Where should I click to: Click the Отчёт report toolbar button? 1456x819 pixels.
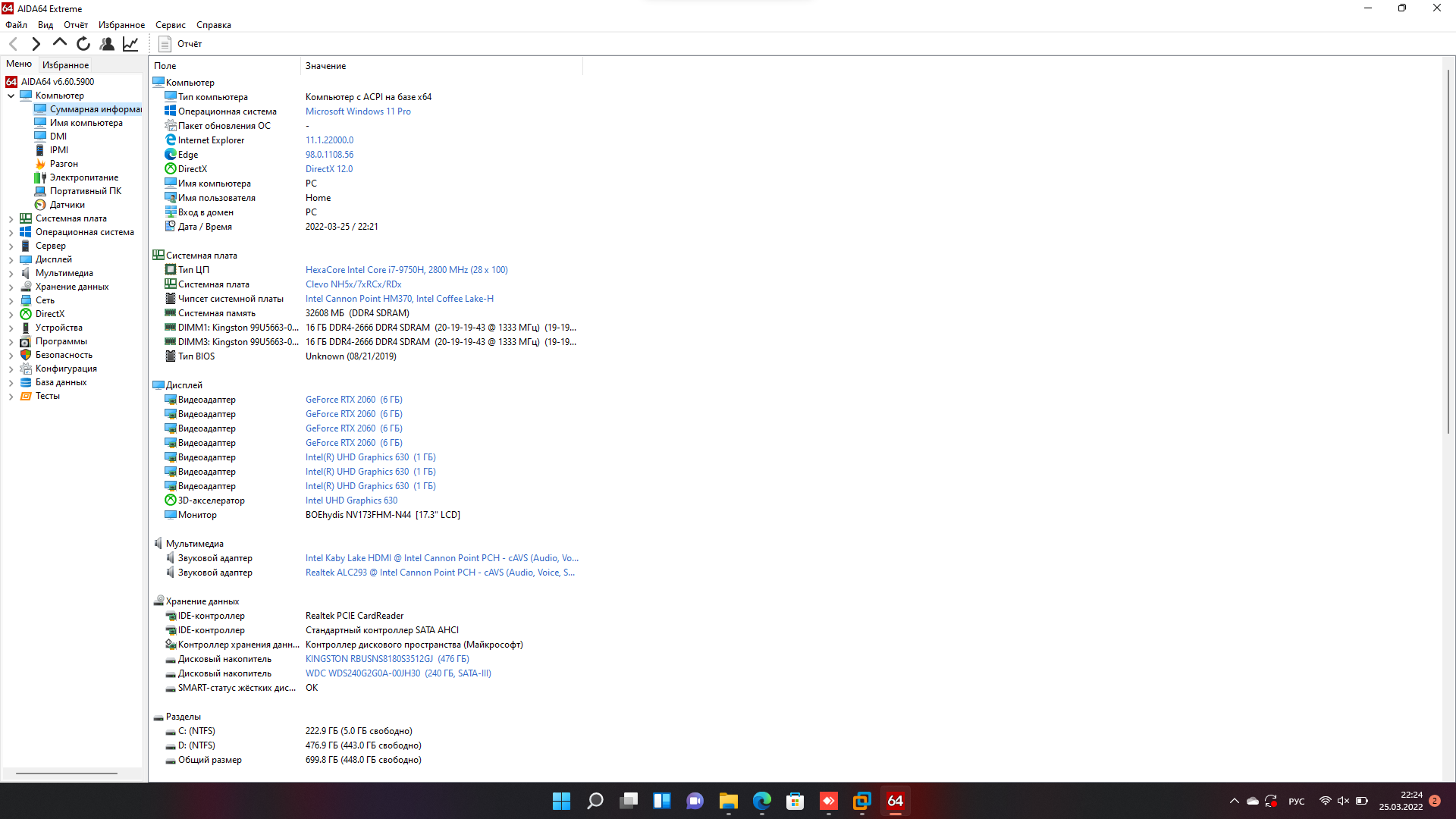(180, 44)
